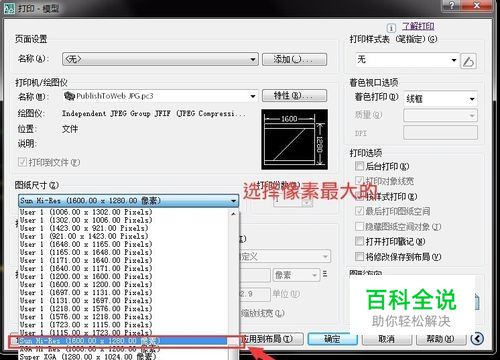Open the 着色打印 dropdown showing 线框
The image size is (500, 360).
click(440, 99)
